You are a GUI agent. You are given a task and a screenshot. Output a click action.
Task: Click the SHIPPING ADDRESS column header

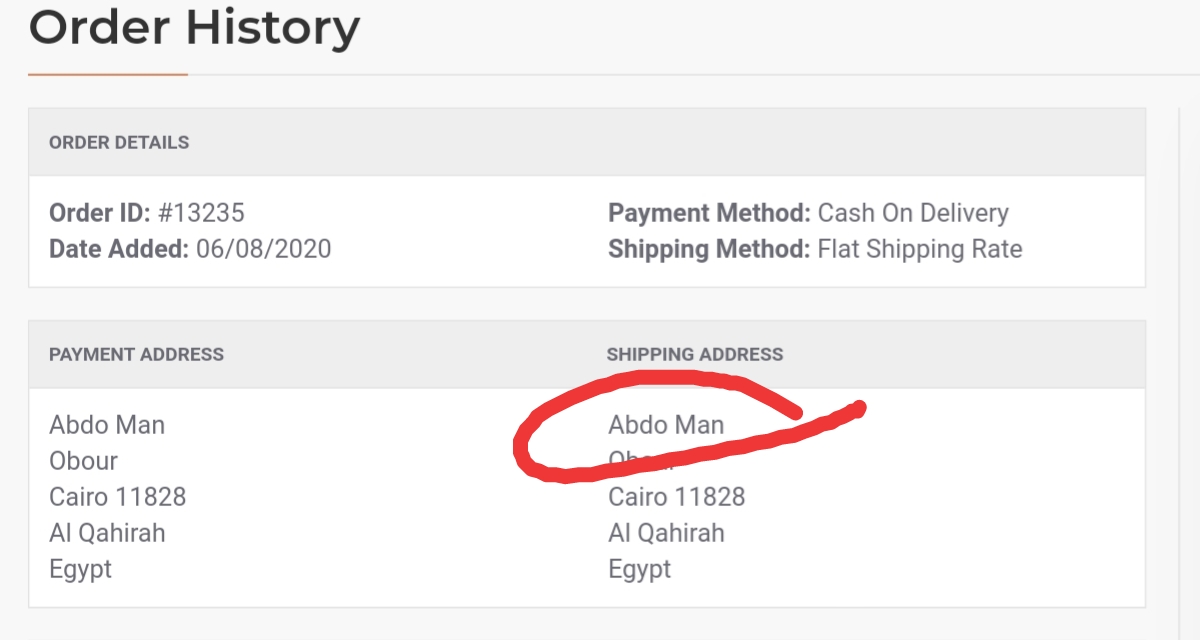[x=695, y=354]
